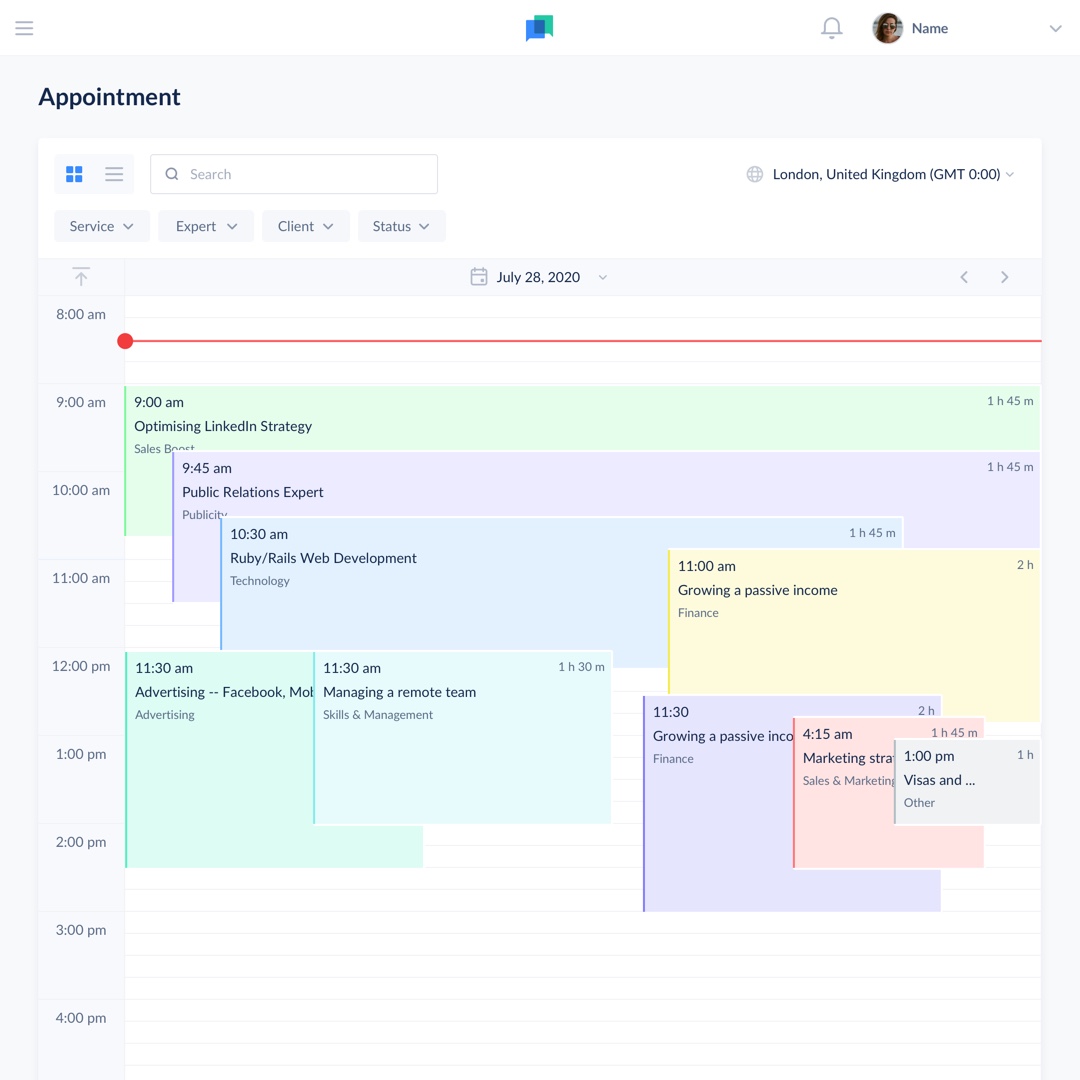Click the appointment Search field

294,174
